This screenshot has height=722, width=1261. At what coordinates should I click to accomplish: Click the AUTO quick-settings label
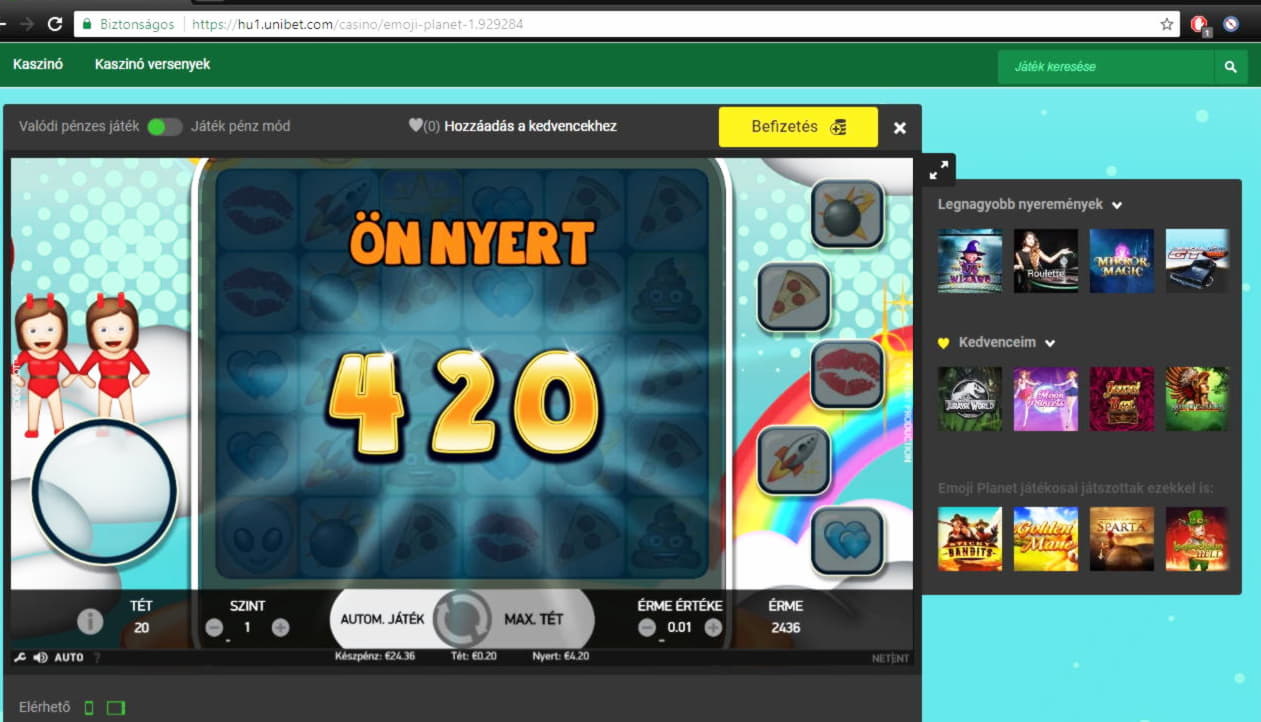(69, 657)
